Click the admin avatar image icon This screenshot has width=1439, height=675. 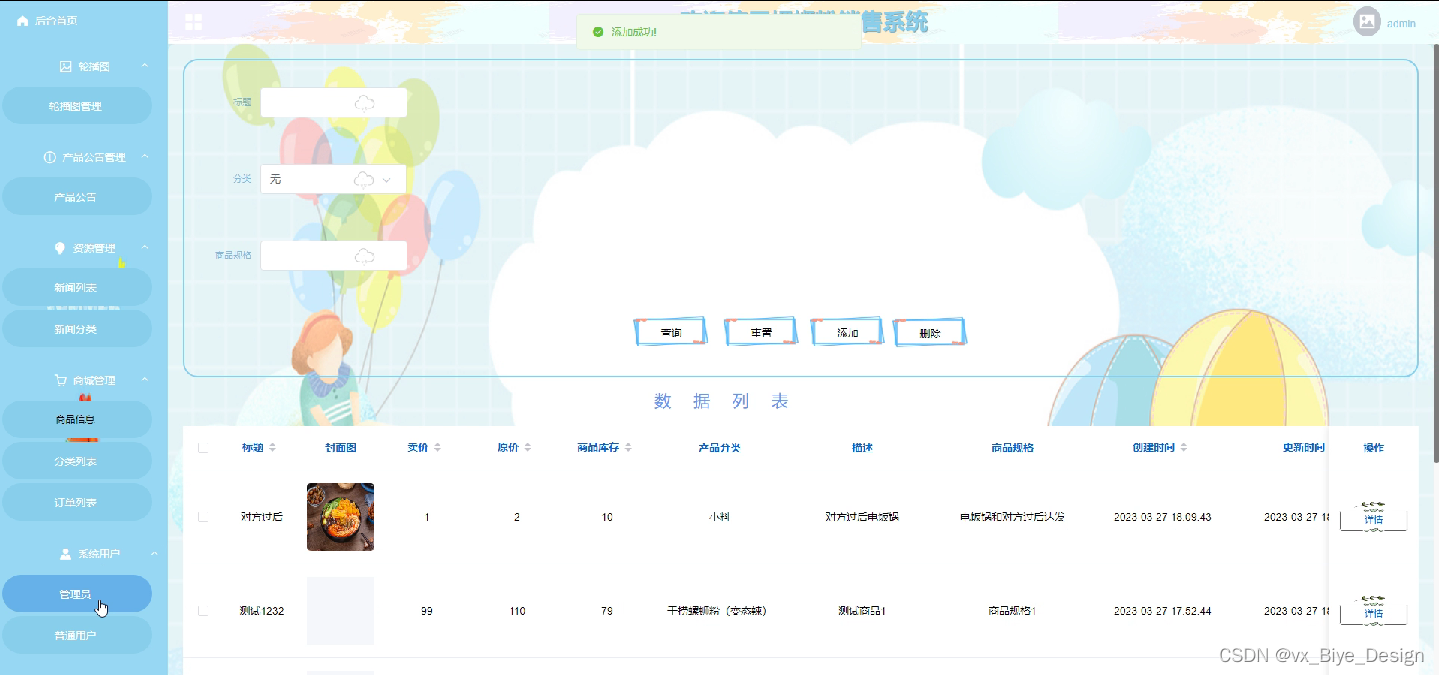pyautogui.click(x=1367, y=22)
